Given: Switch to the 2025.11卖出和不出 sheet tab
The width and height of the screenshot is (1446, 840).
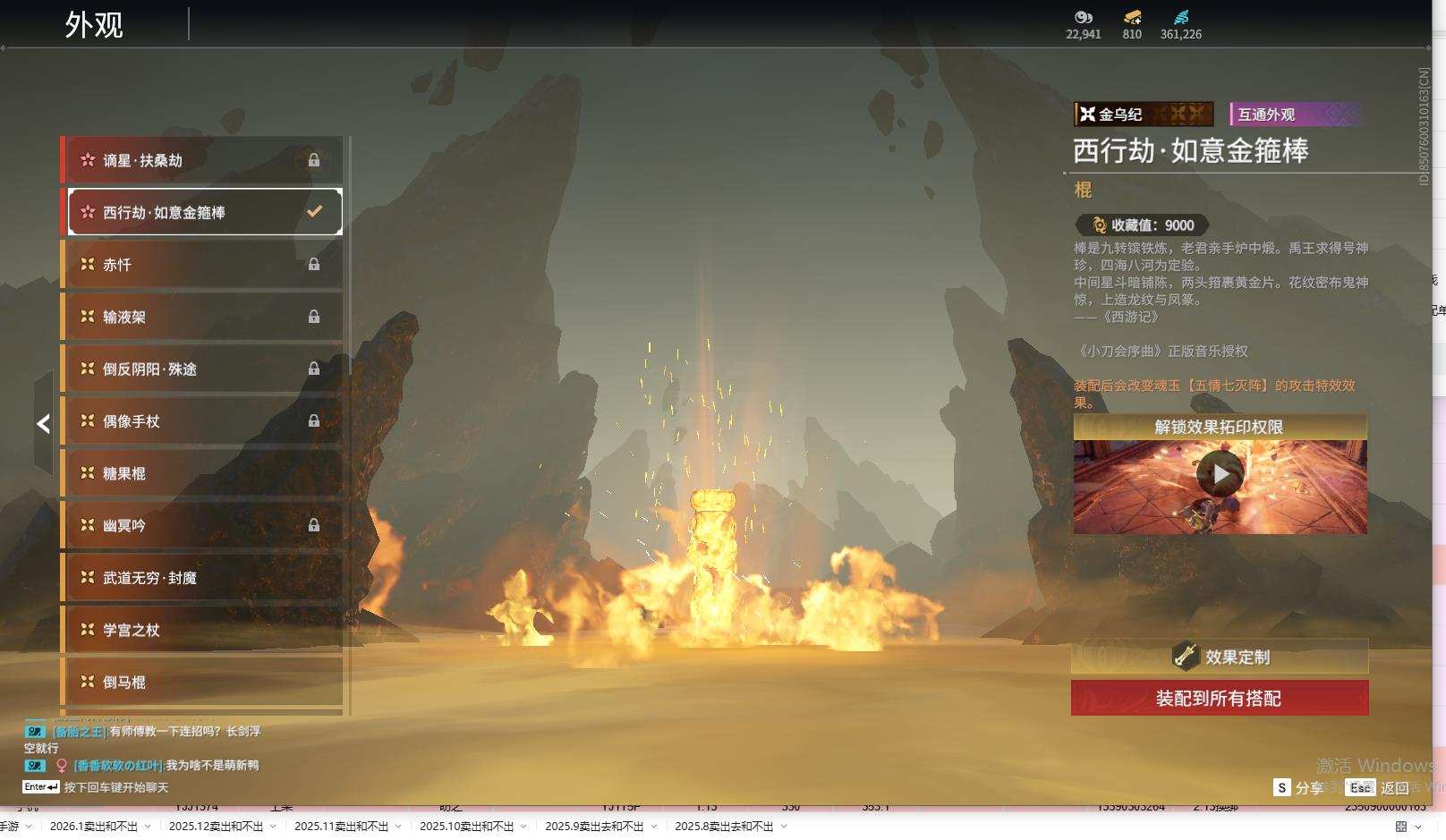Looking at the screenshot, I should pos(341,827).
